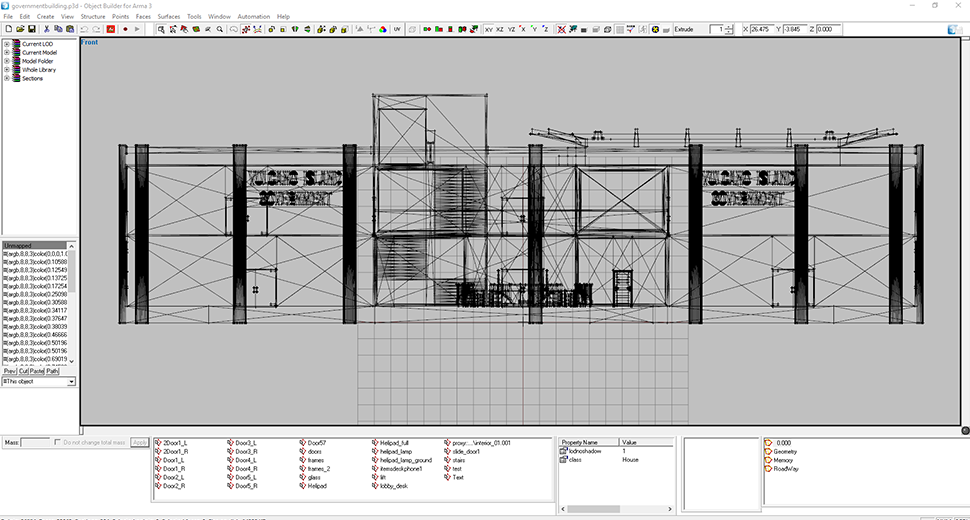This screenshot has width=970, height=520.
Task: Click the Save file icon
Action: pyautogui.click(x=31, y=30)
